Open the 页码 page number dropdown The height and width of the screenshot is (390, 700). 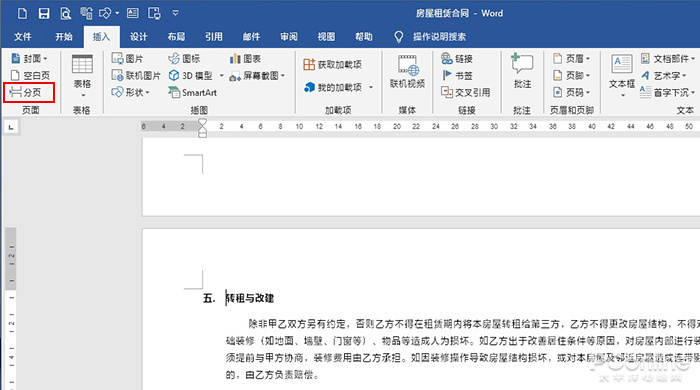click(571, 92)
